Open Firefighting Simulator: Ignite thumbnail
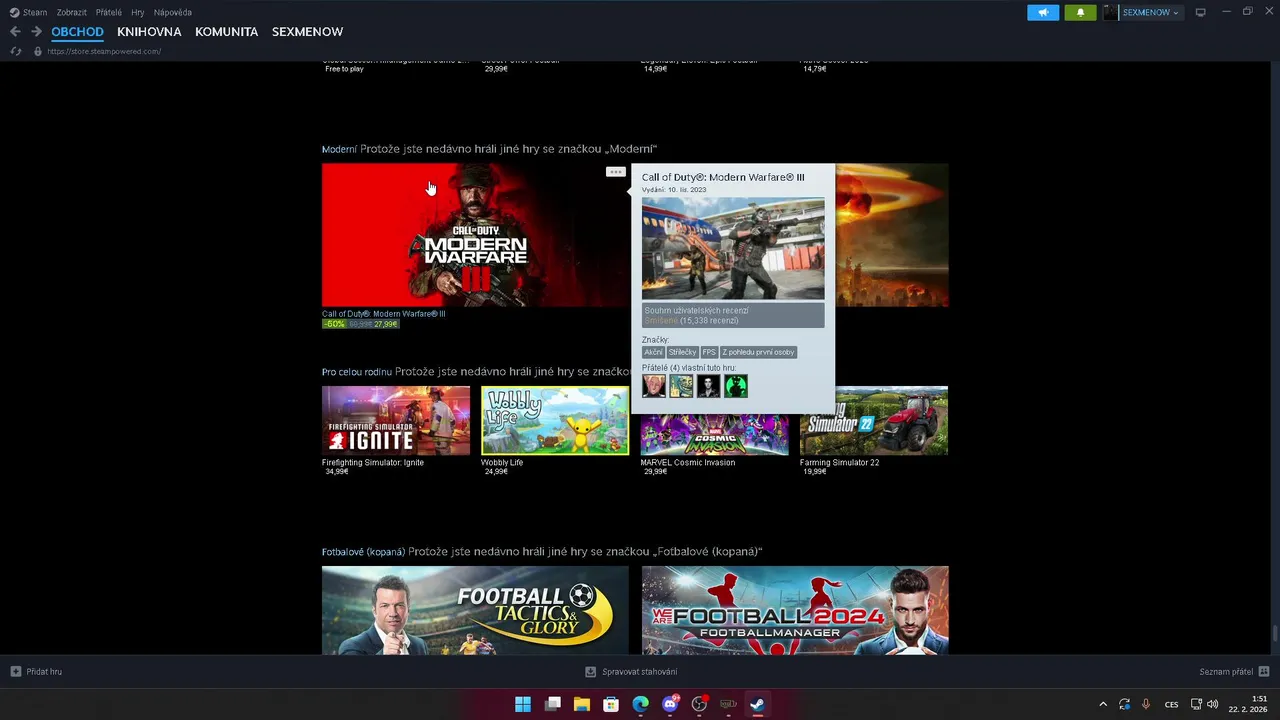This screenshot has width=1280, height=720. (396, 420)
